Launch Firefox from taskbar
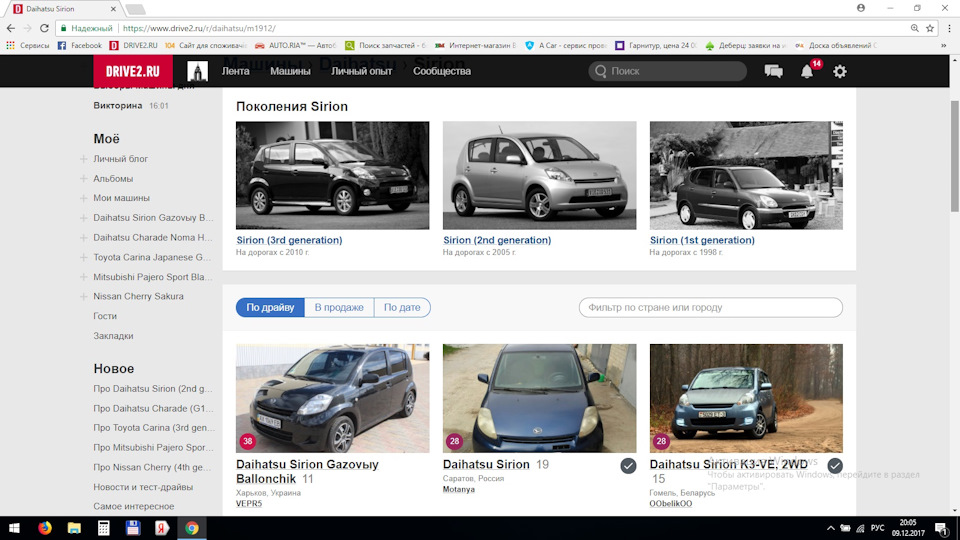 tap(45, 528)
